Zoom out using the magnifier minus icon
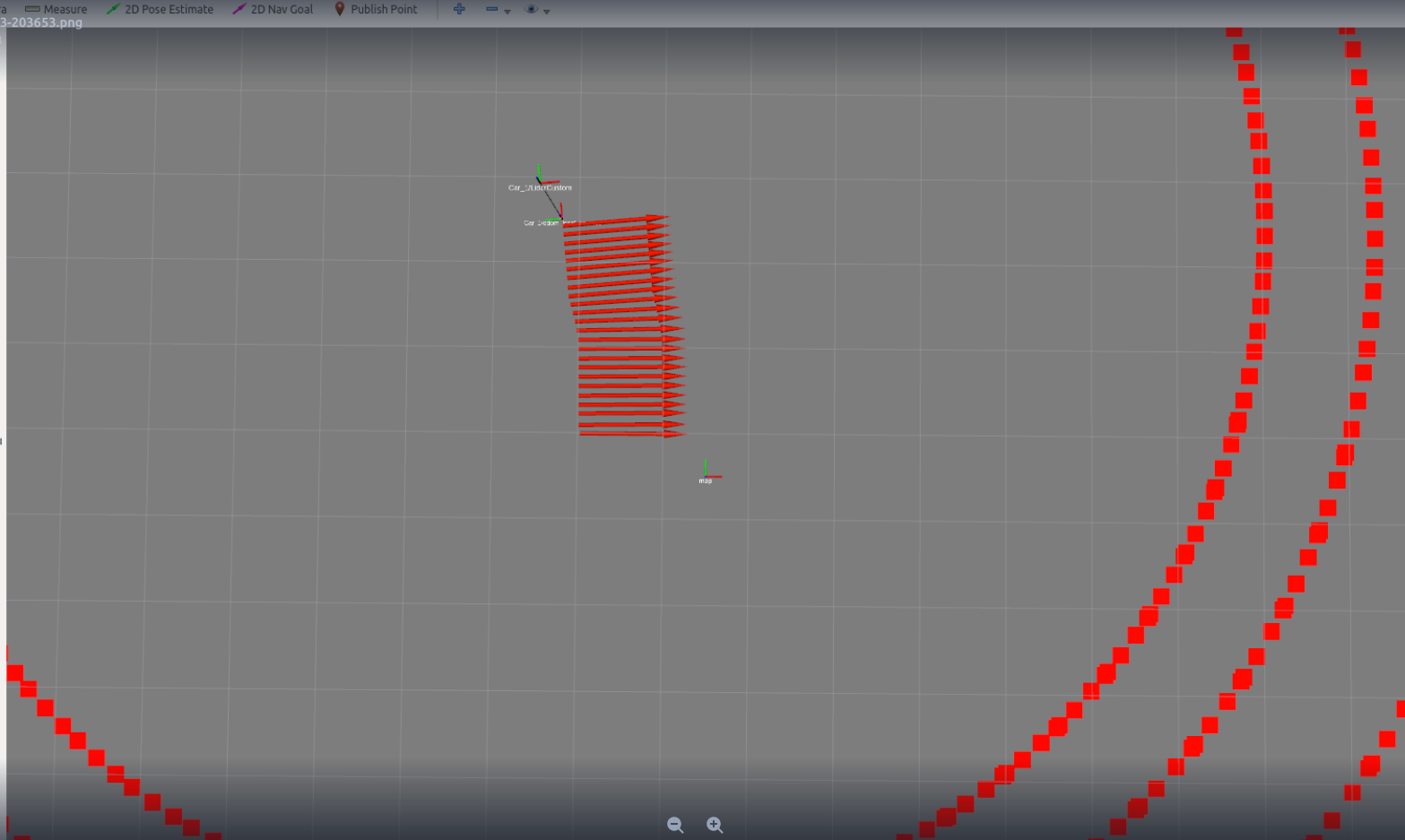Image resolution: width=1405 pixels, height=840 pixels. click(x=674, y=825)
